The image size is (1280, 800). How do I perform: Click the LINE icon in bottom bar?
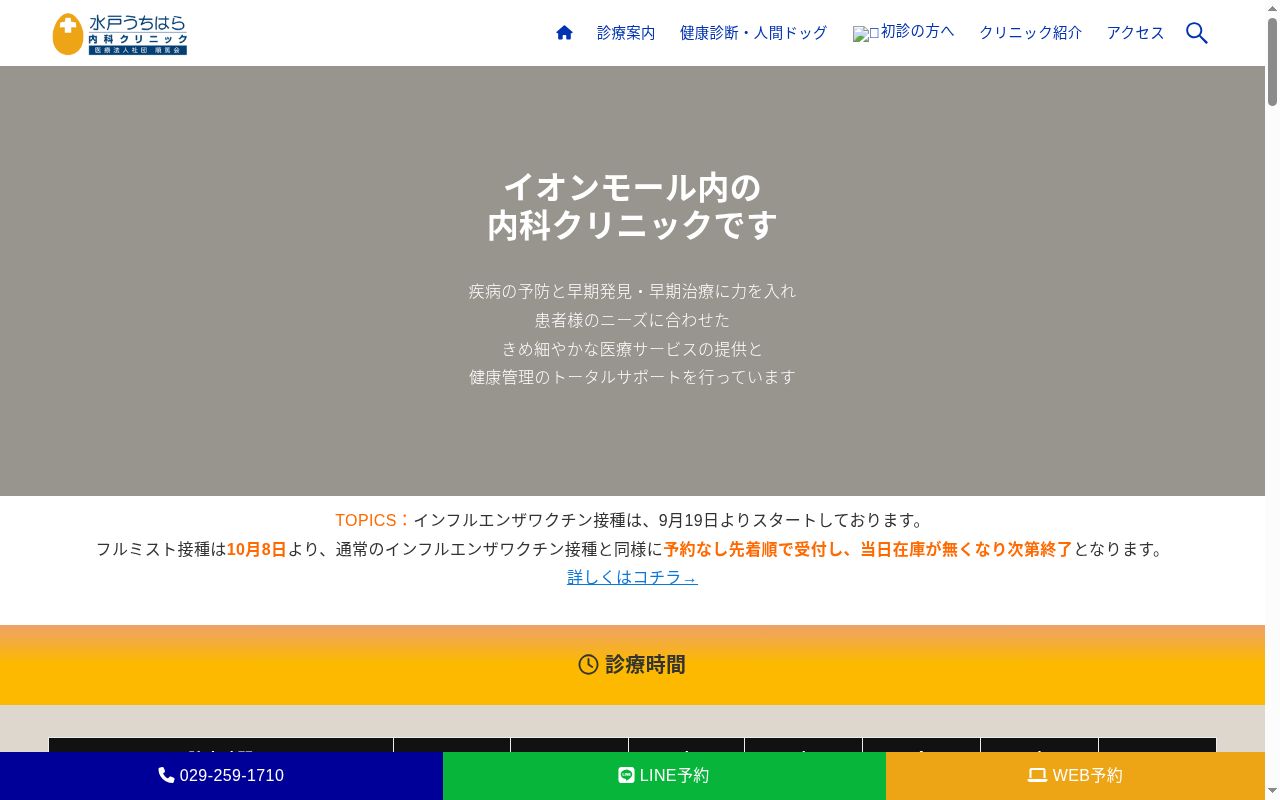(626, 775)
